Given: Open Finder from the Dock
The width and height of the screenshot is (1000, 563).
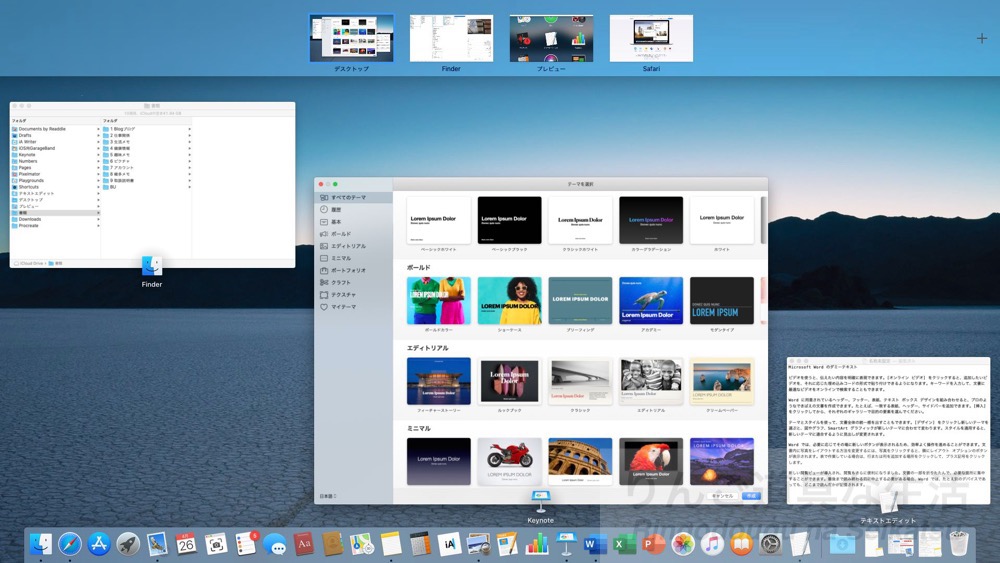Looking at the screenshot, I should click(41, 544).
